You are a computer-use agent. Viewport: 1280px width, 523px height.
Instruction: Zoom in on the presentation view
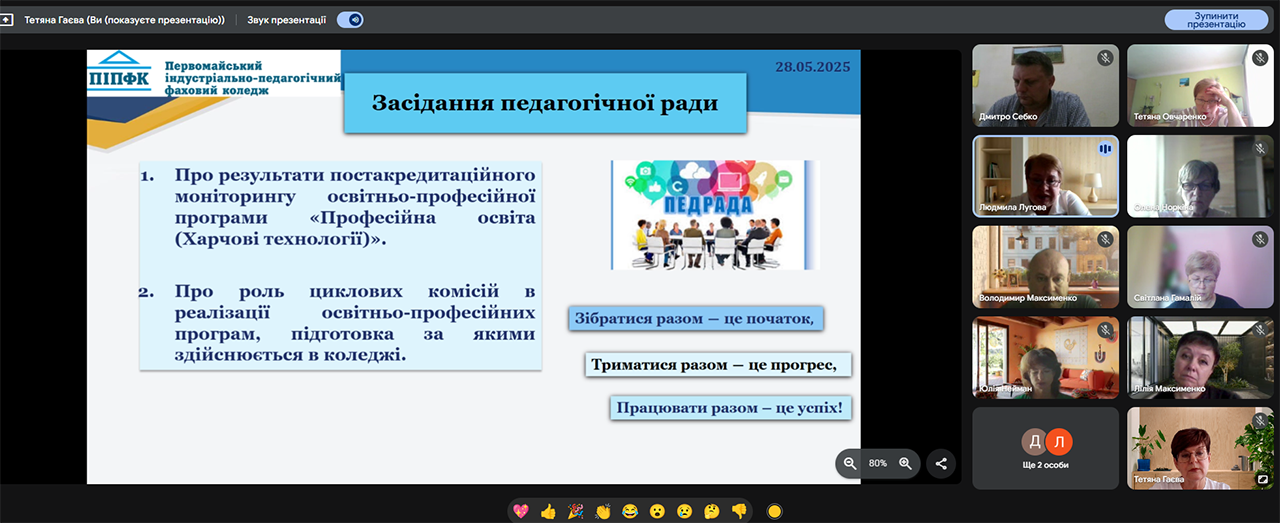pyautogui.click(x=905, y=463)
